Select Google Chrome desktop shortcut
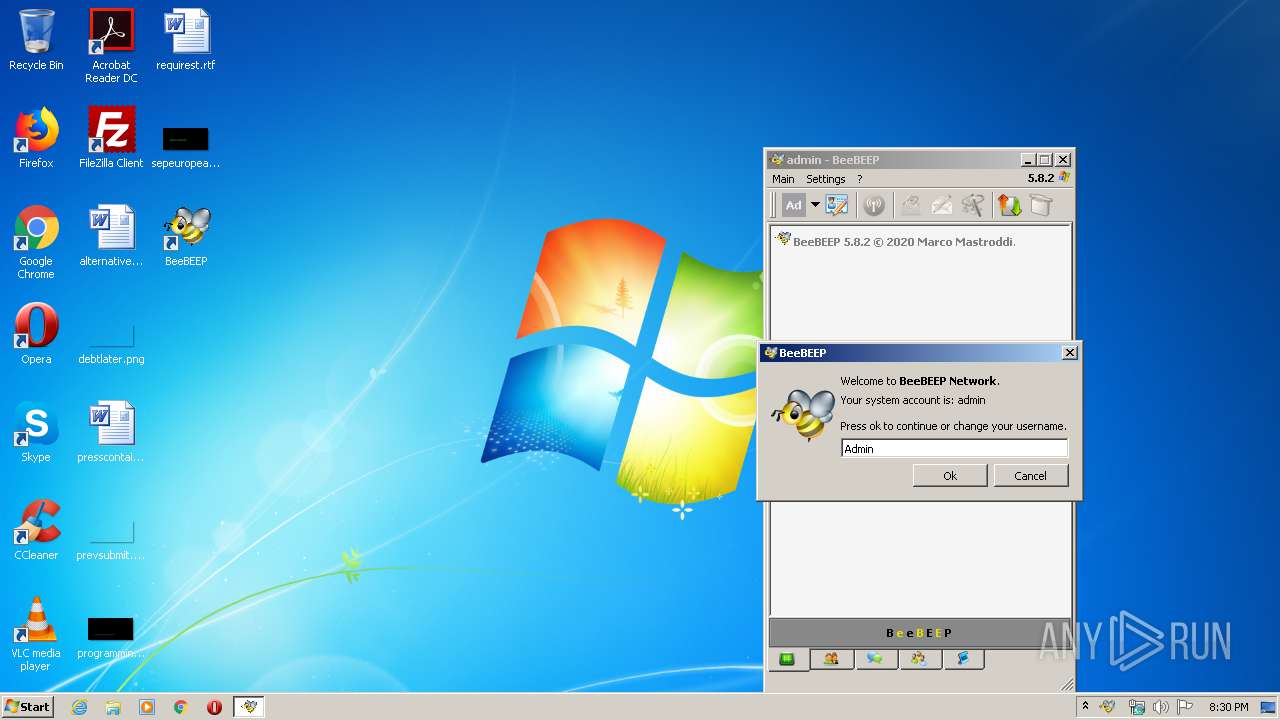 point(36,242)
